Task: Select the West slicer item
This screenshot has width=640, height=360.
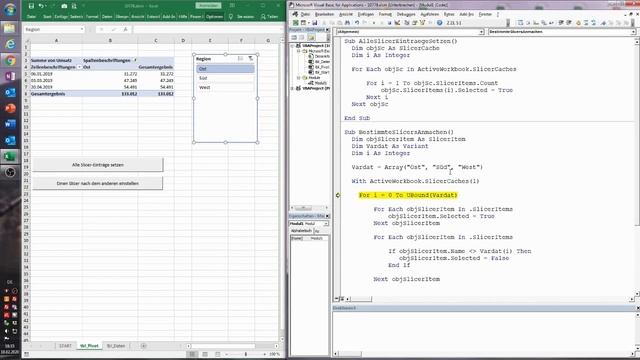Action: coord(225,87)
